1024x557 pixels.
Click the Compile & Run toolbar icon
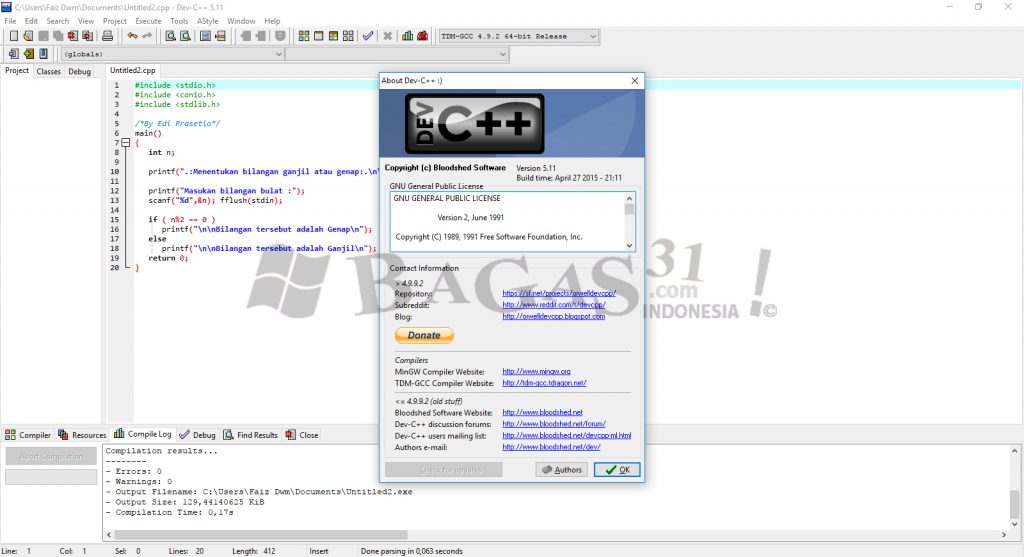(x=333, y=36)
